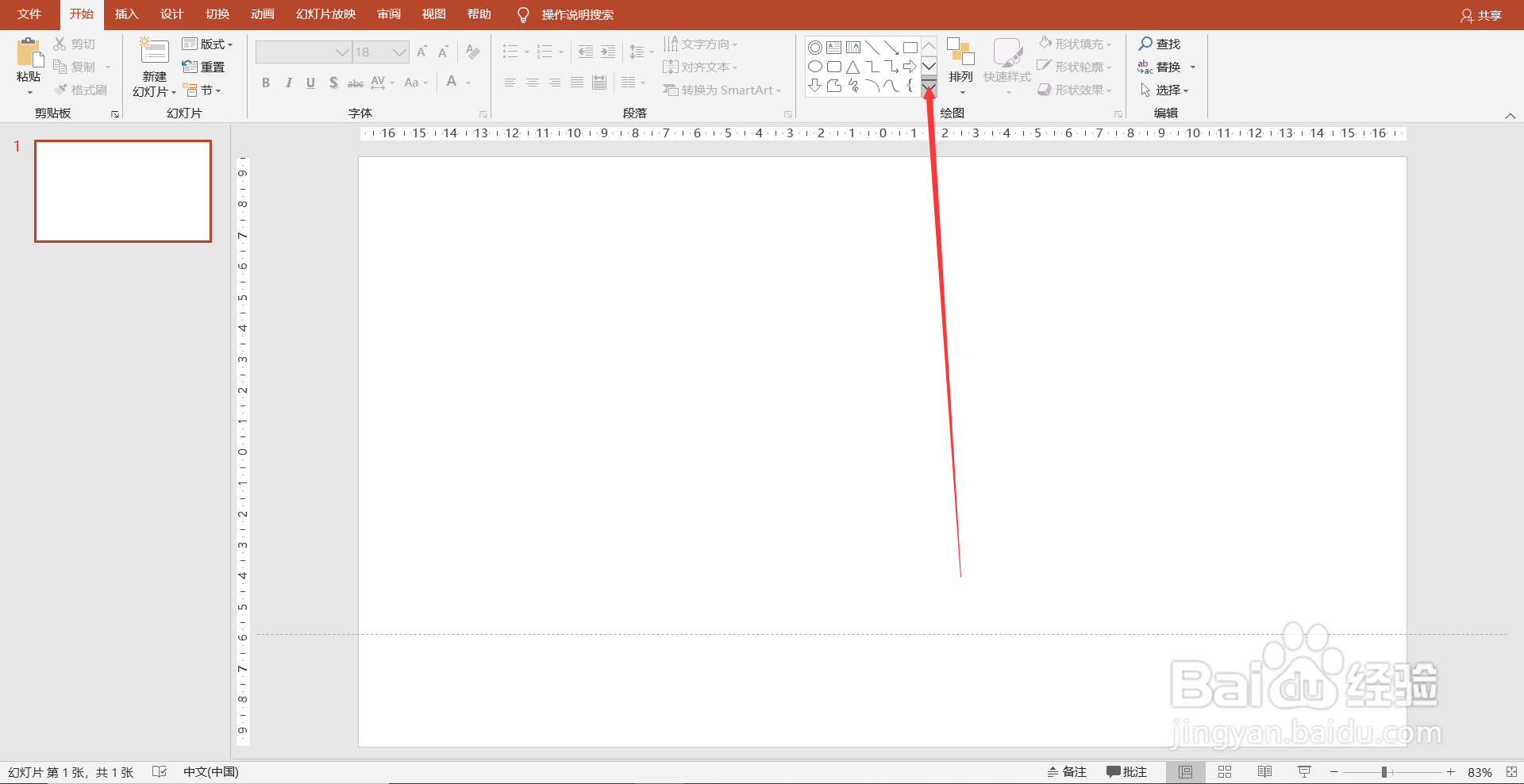
Task: Collapse the ribbon with the chevron
Action: pyautogui.click(x=1511, y=116)
